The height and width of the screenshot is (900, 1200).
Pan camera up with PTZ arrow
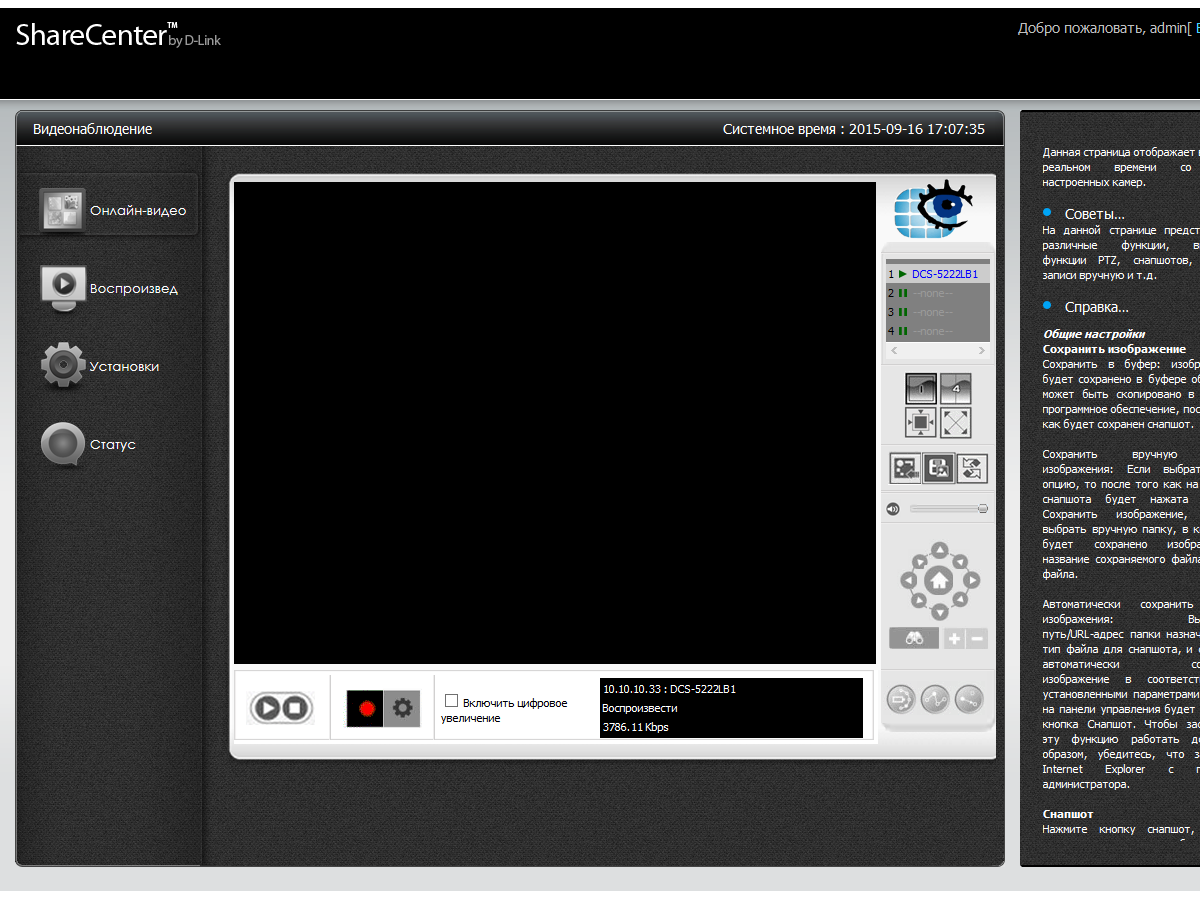tap(939, 548)
